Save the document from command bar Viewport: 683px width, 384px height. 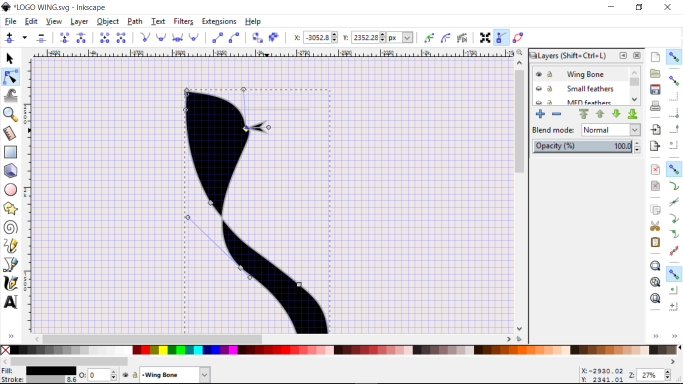(655, 90)
